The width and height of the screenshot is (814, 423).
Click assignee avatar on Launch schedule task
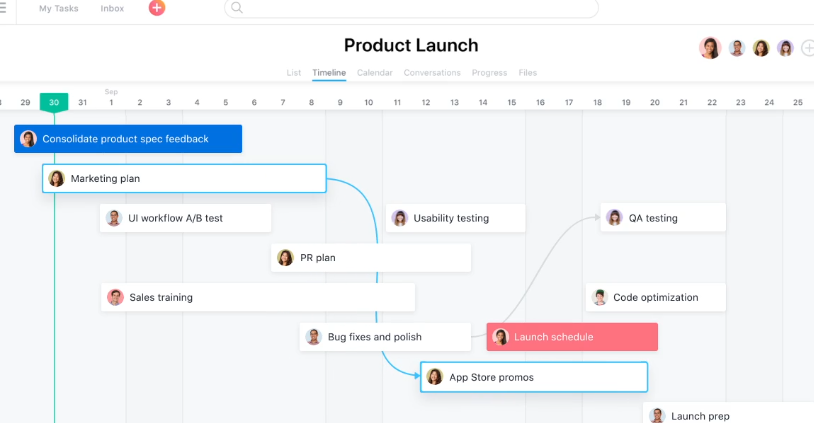click(500, 337)
